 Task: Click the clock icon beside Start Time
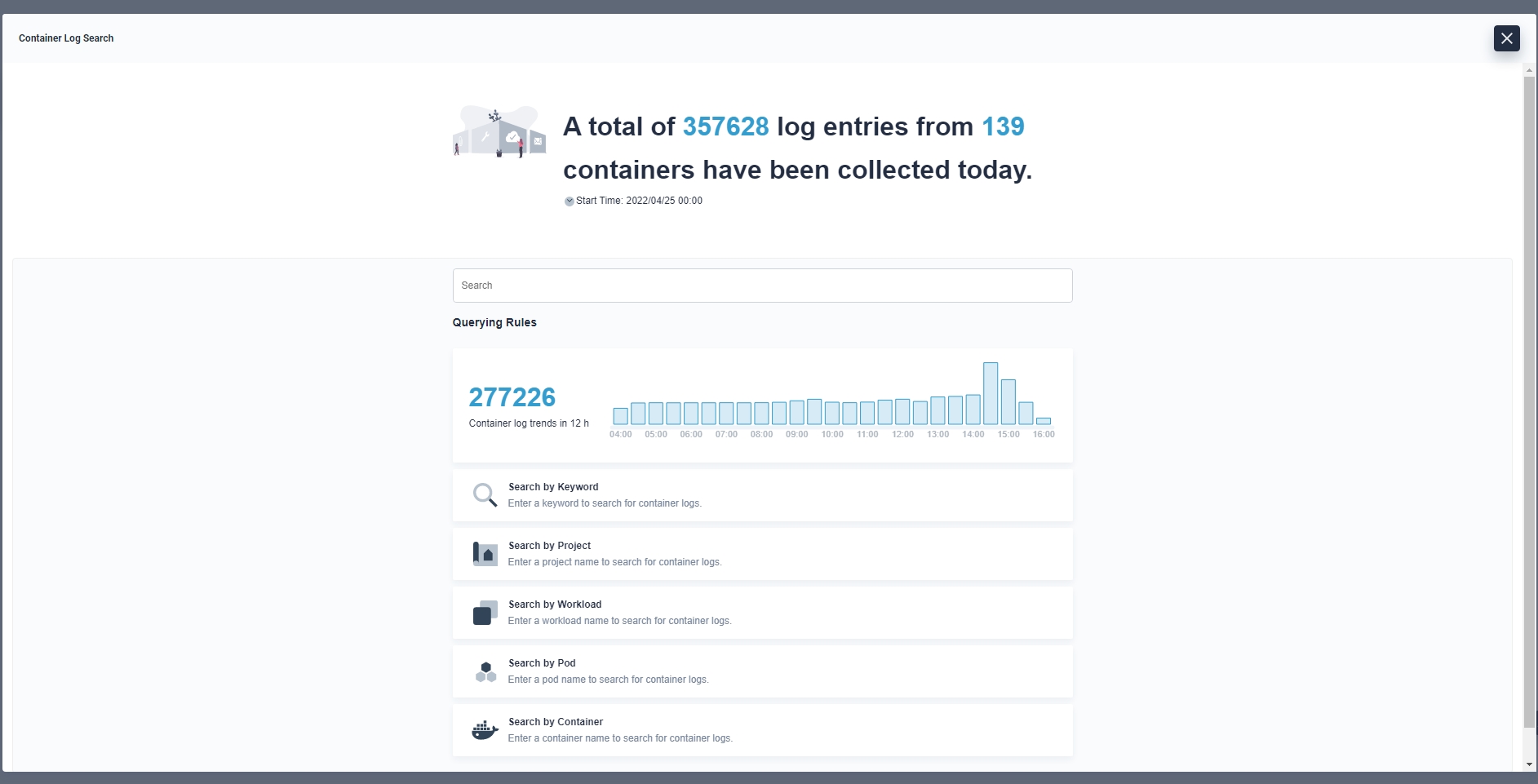click(569, 202)
